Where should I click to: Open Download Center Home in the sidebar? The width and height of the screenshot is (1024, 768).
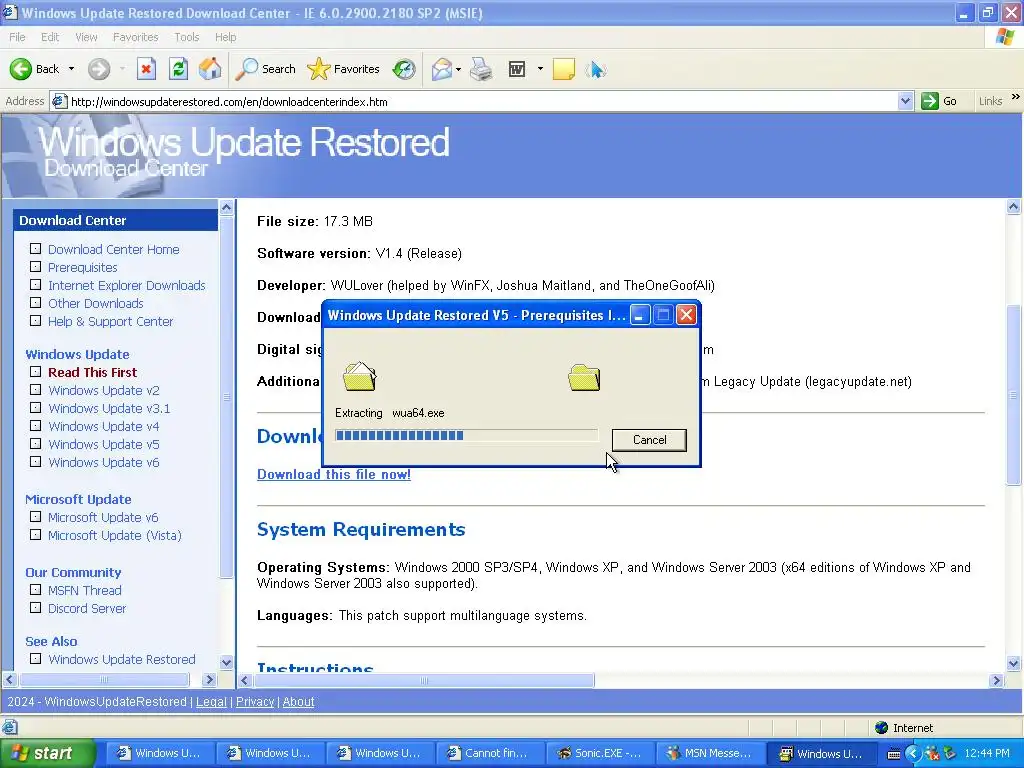(x=114, y=249)
